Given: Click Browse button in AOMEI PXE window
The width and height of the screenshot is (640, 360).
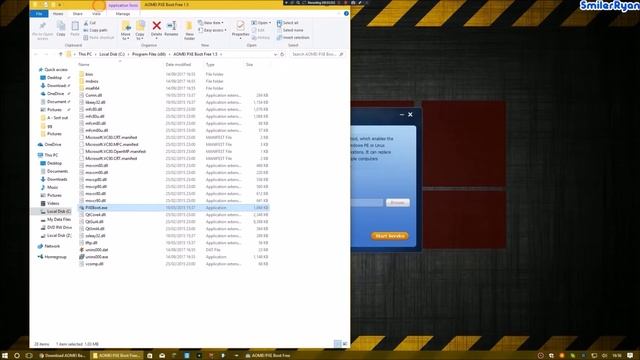Looking at the screenshot, I should coord(398,202).
